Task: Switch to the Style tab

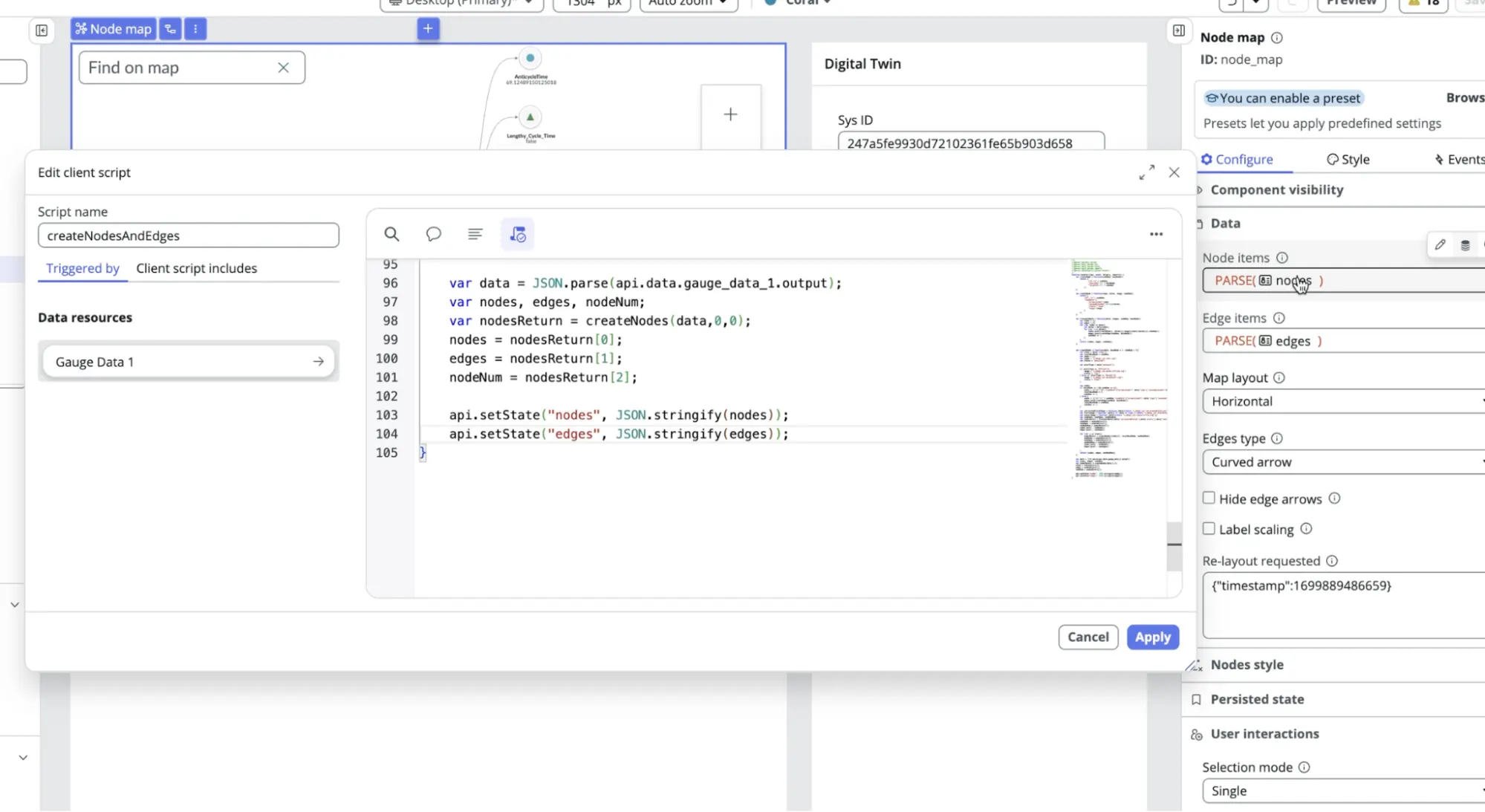Action: (x=1348, y=160)
